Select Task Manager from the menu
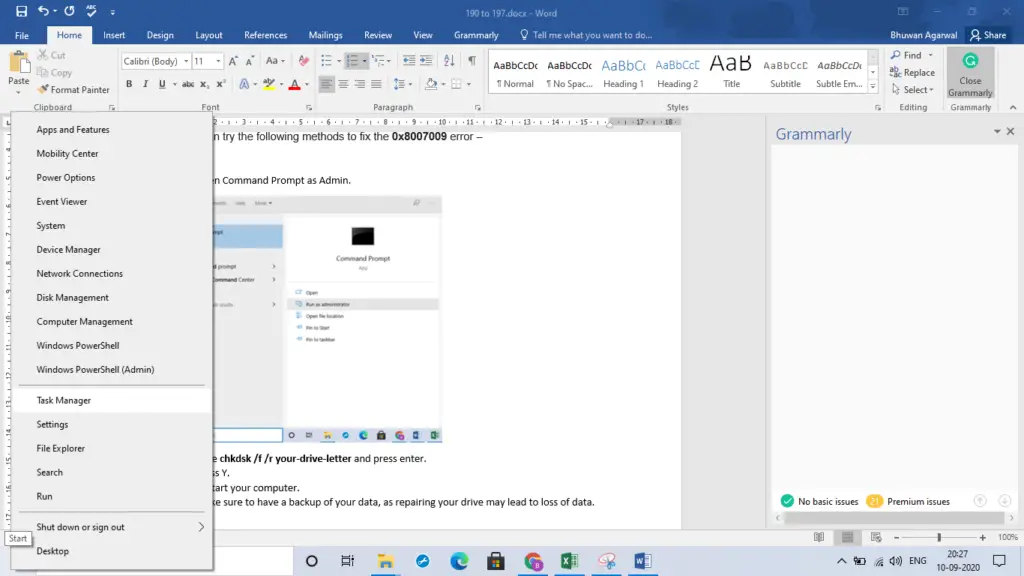The image size is (1024, 576). coord(112,400)
